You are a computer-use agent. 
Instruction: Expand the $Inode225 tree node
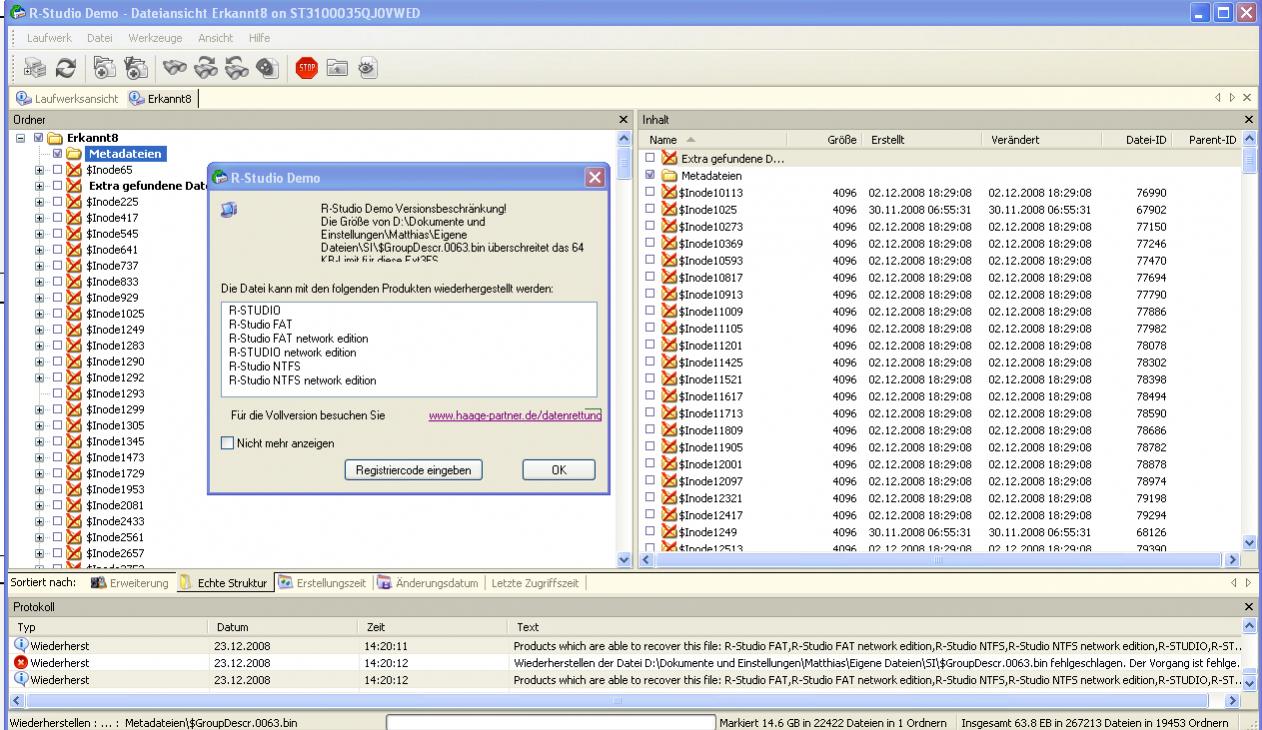click(x=40, y=201)
